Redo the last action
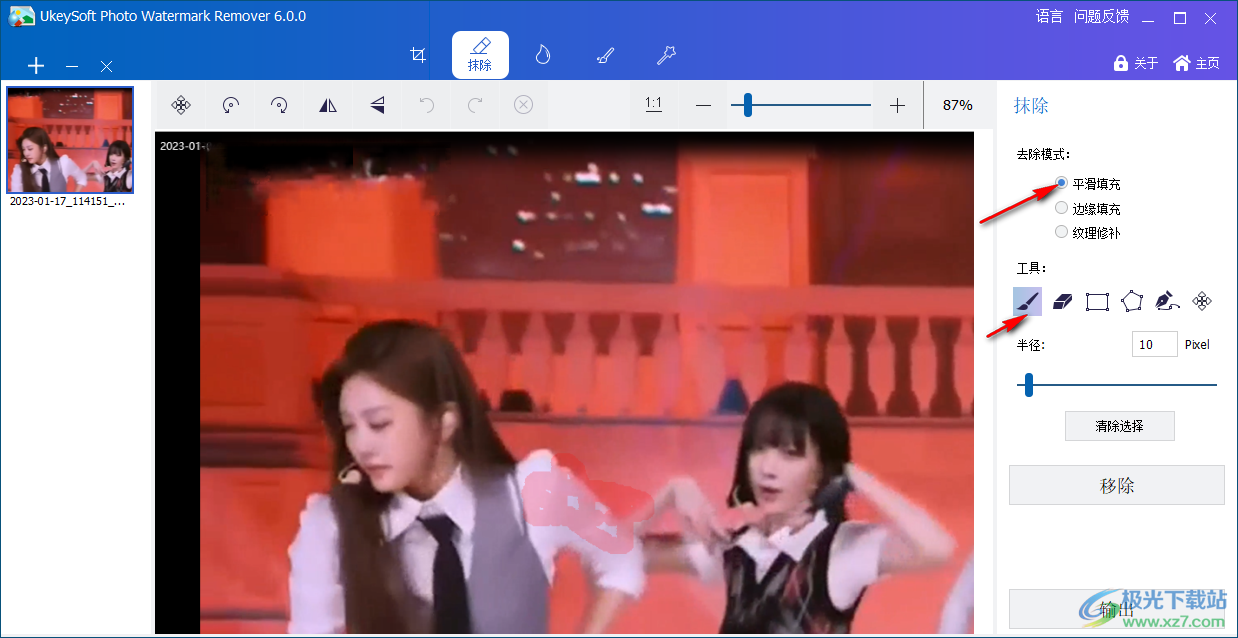The image size is (1238, 638). point(475,104)
